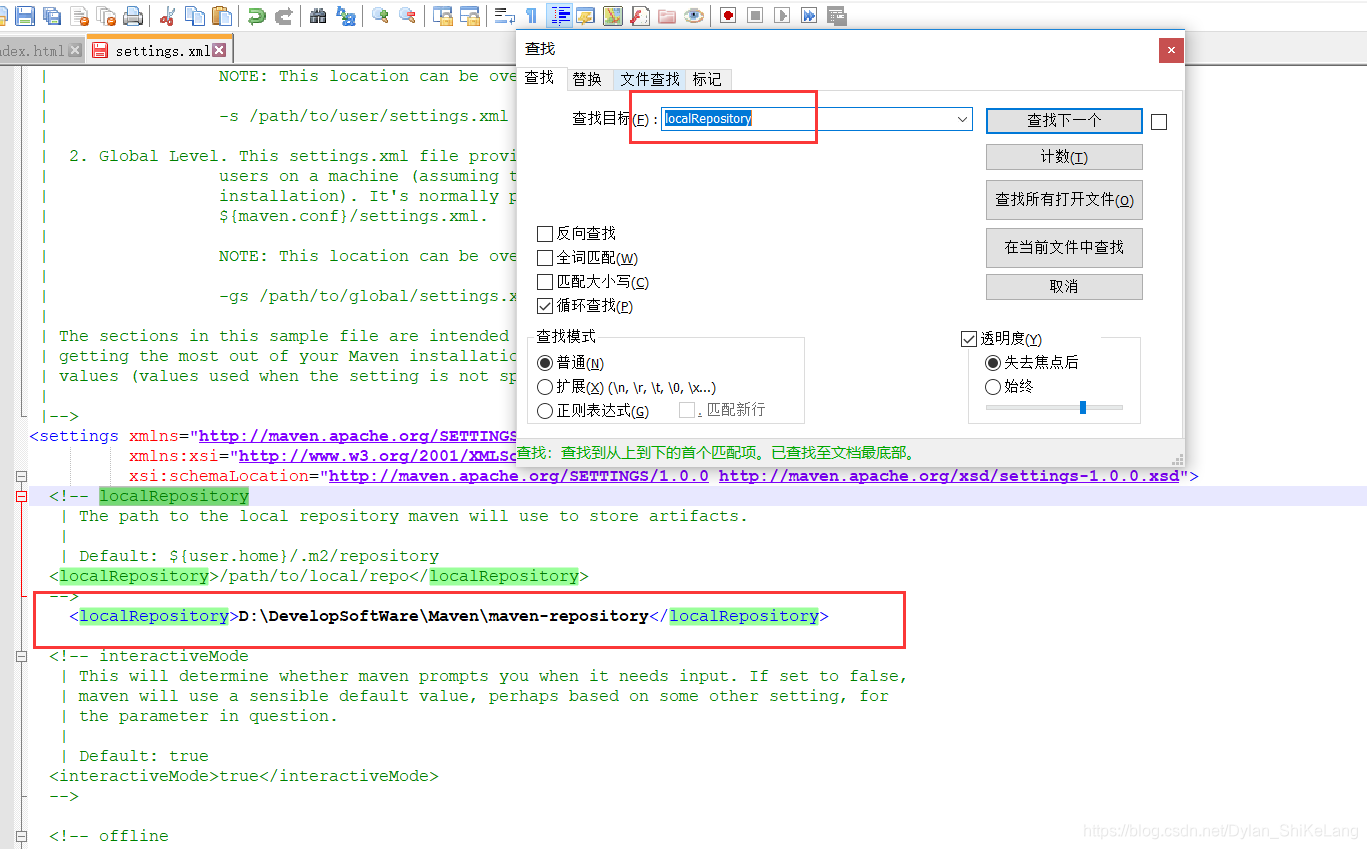Choose the 失去焦点后 transparency radio
This screenshot has height=849, width=1367.
(993, 362)
